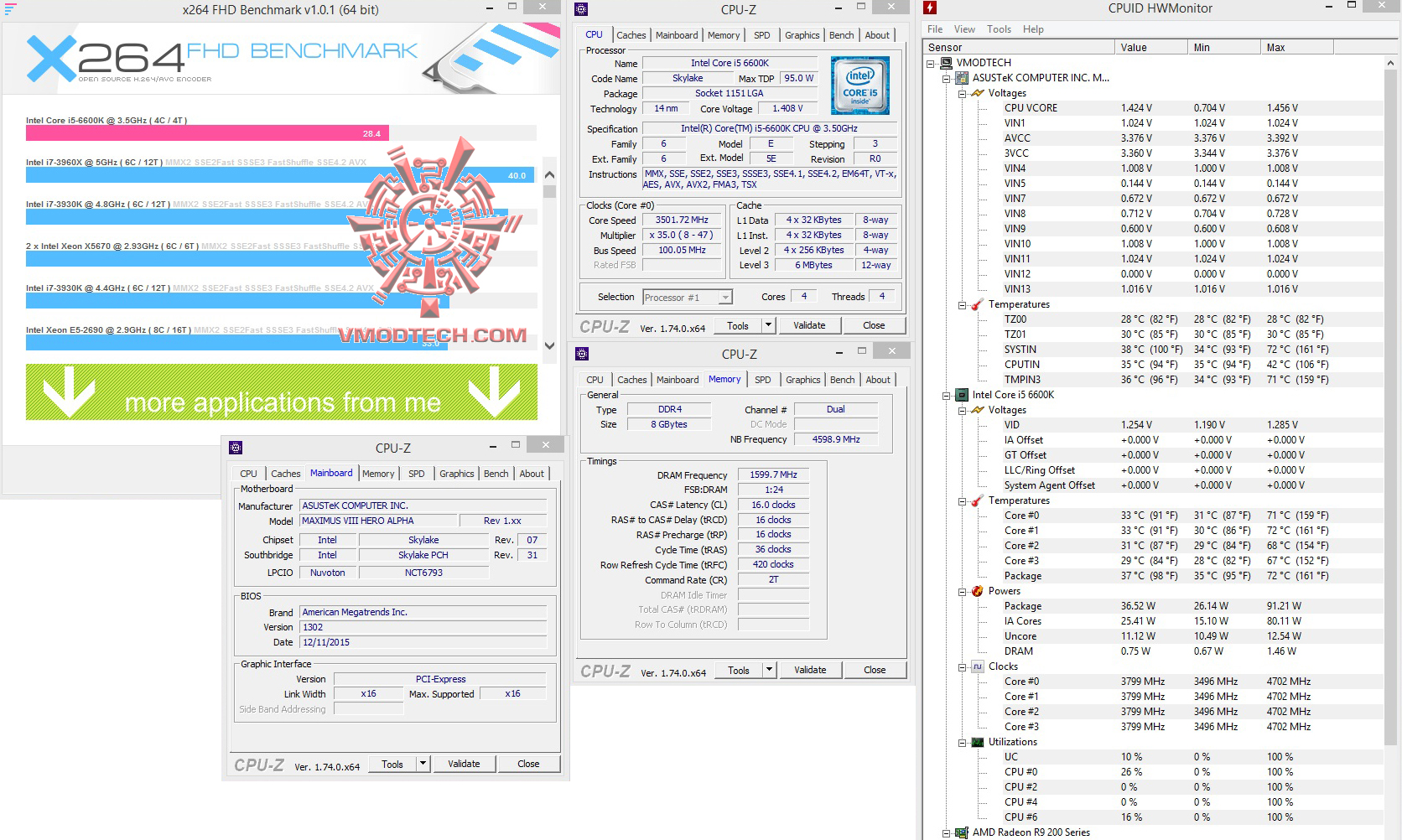Click the Utilizations icon in HWMonitor
Viewport: 1402px width, 840px height.
click(978, 742)
